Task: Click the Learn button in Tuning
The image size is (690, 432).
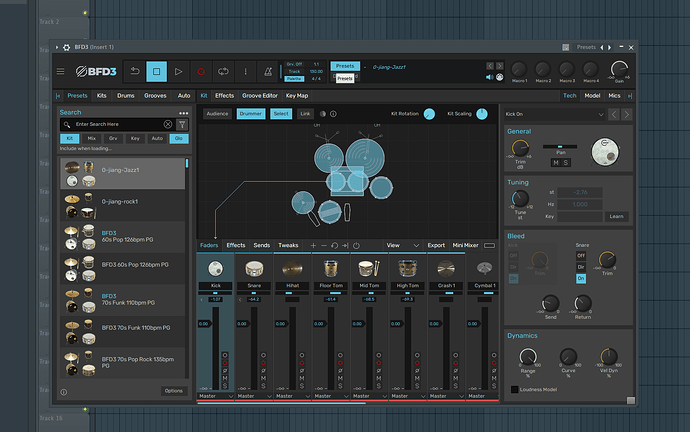Action: (x=617, y=216)
